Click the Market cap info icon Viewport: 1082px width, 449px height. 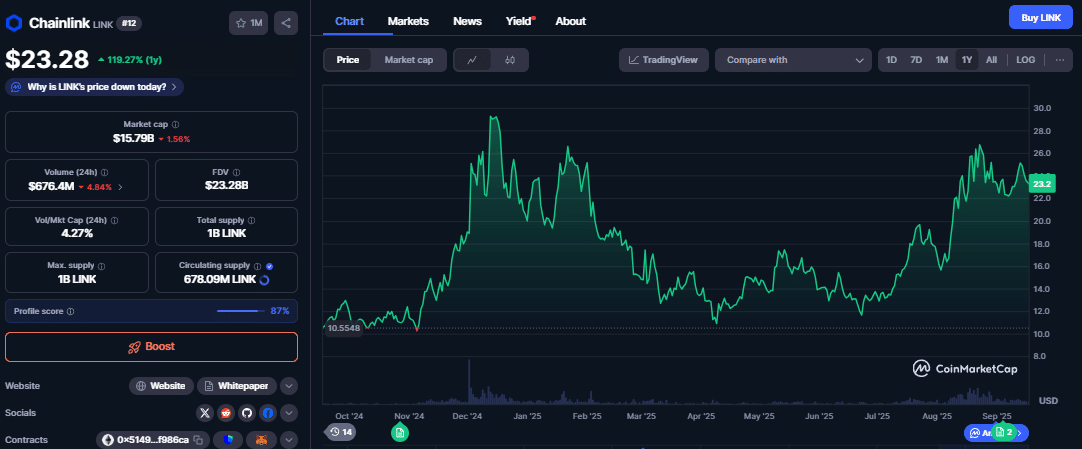point(175,125)
